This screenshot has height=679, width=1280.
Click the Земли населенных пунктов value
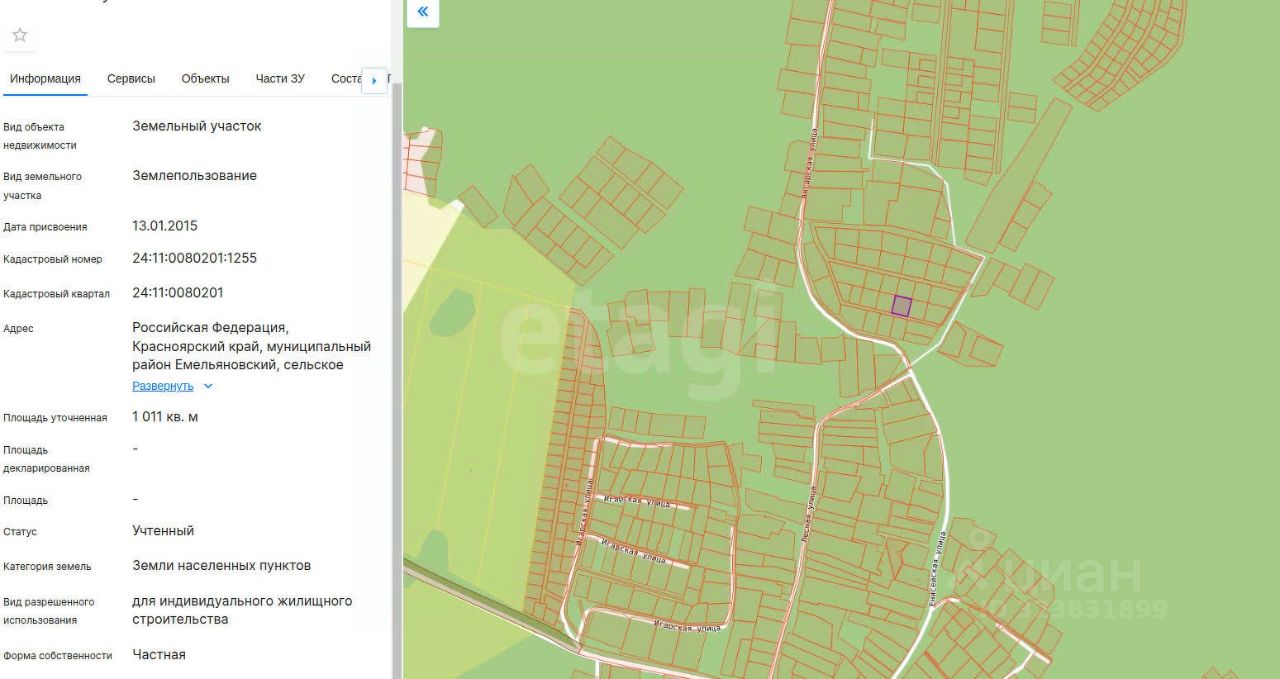(221, 566)
